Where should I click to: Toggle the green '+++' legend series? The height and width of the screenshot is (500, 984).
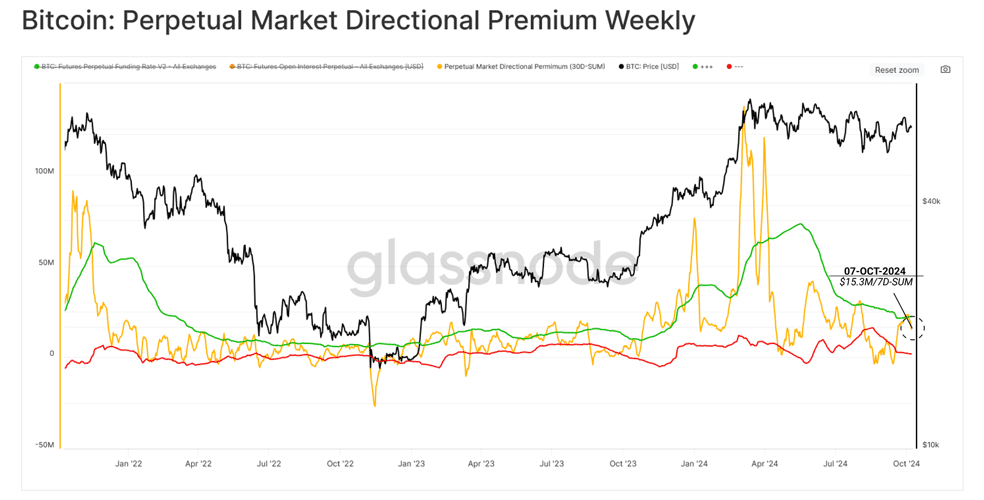point(703,66)
